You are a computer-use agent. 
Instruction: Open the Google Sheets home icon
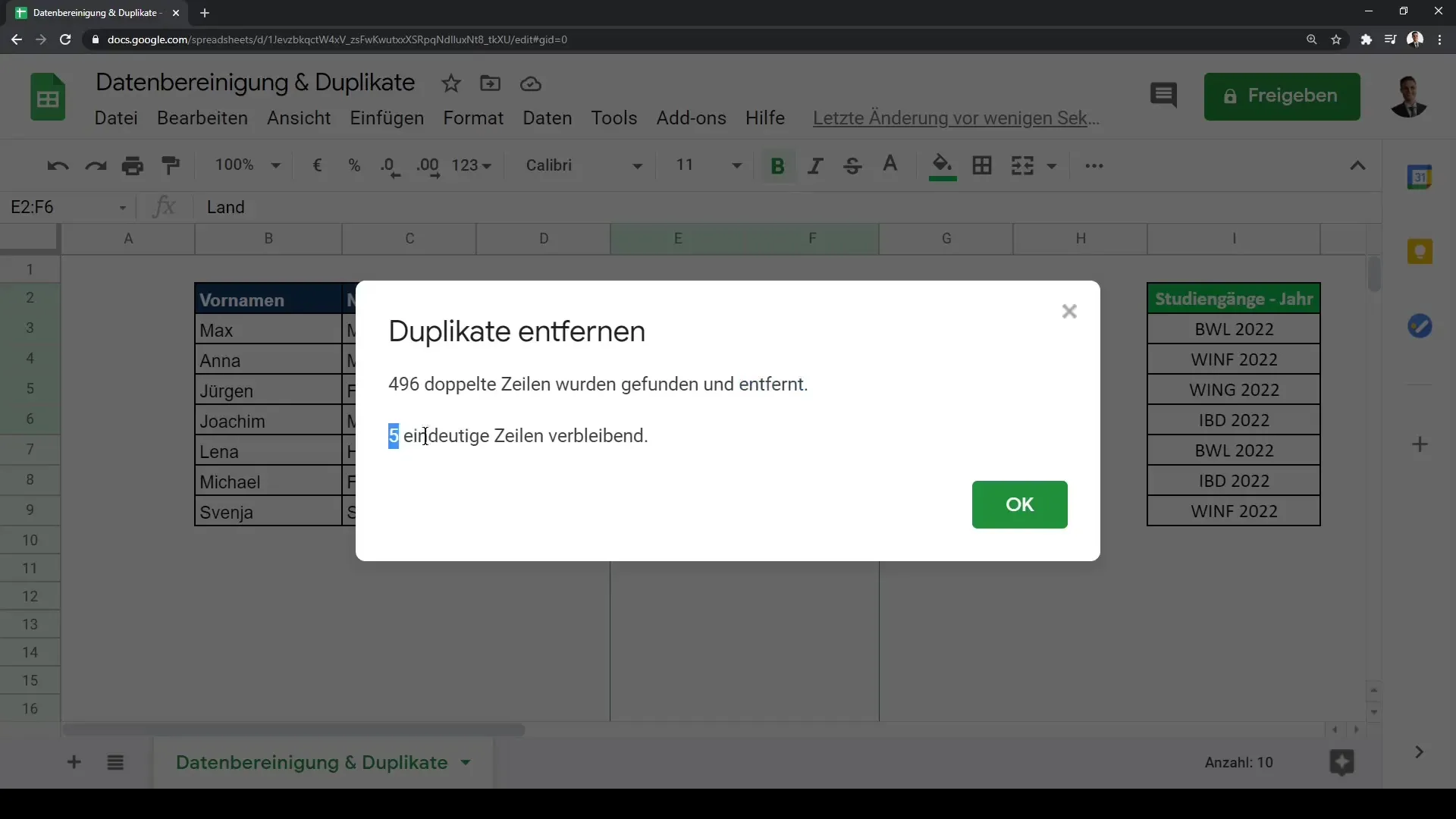(x=48, y=97)
